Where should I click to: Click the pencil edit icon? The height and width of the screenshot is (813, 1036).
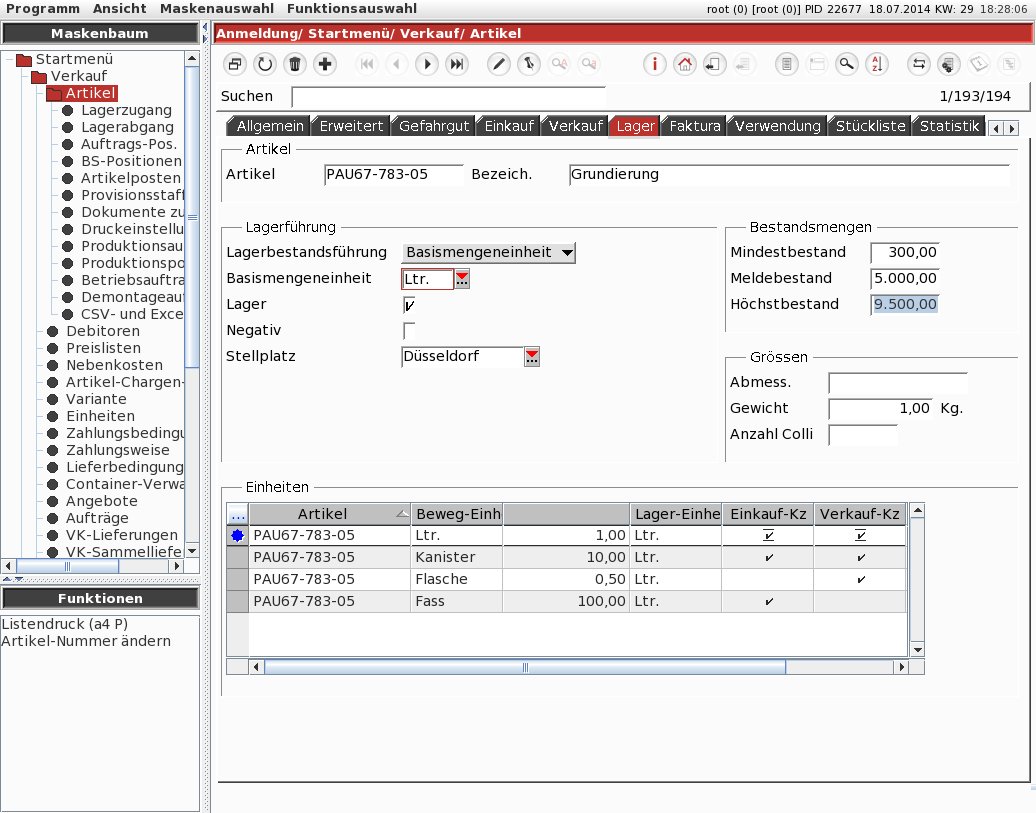499,64
